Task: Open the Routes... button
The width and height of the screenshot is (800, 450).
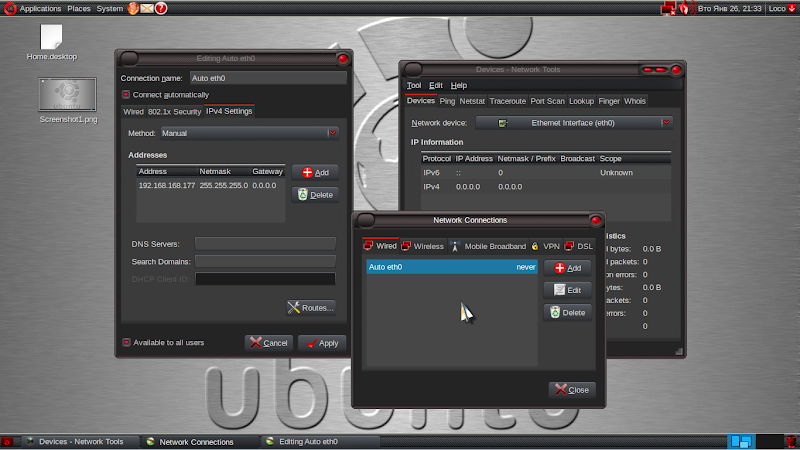Action: click(311, 308)
